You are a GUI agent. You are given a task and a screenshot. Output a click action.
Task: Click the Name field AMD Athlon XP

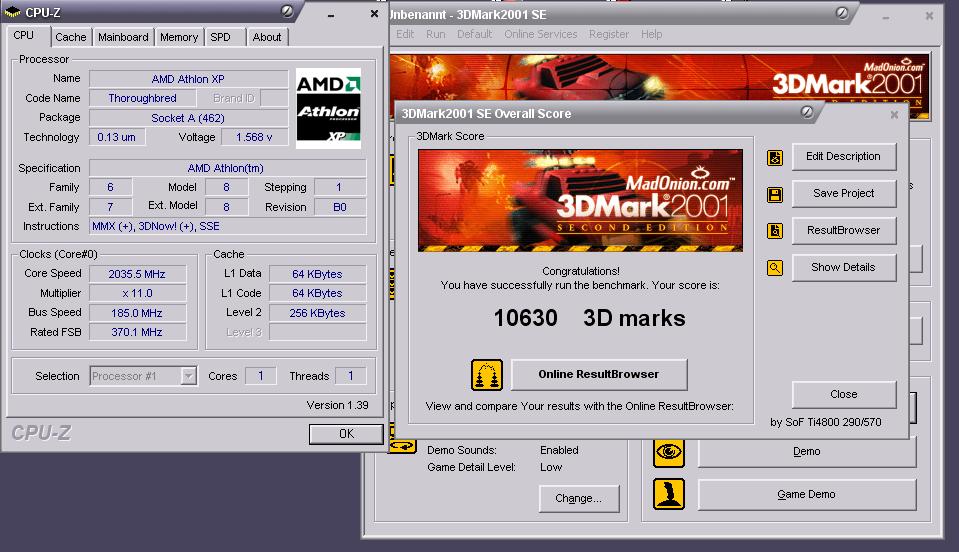point(188,79)
